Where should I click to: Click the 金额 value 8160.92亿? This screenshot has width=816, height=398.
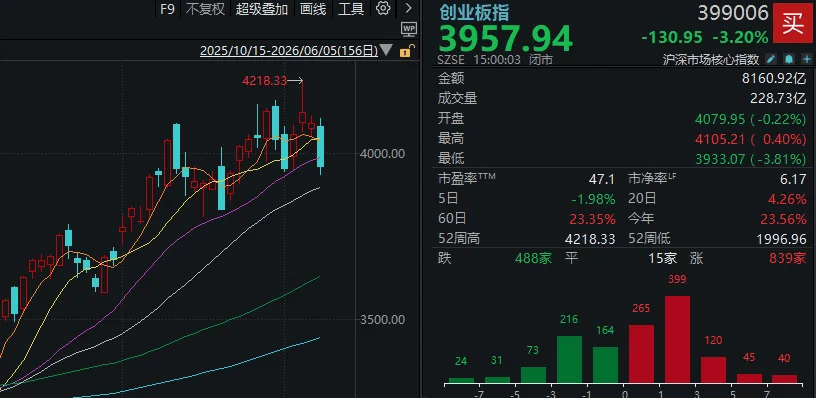774,79
